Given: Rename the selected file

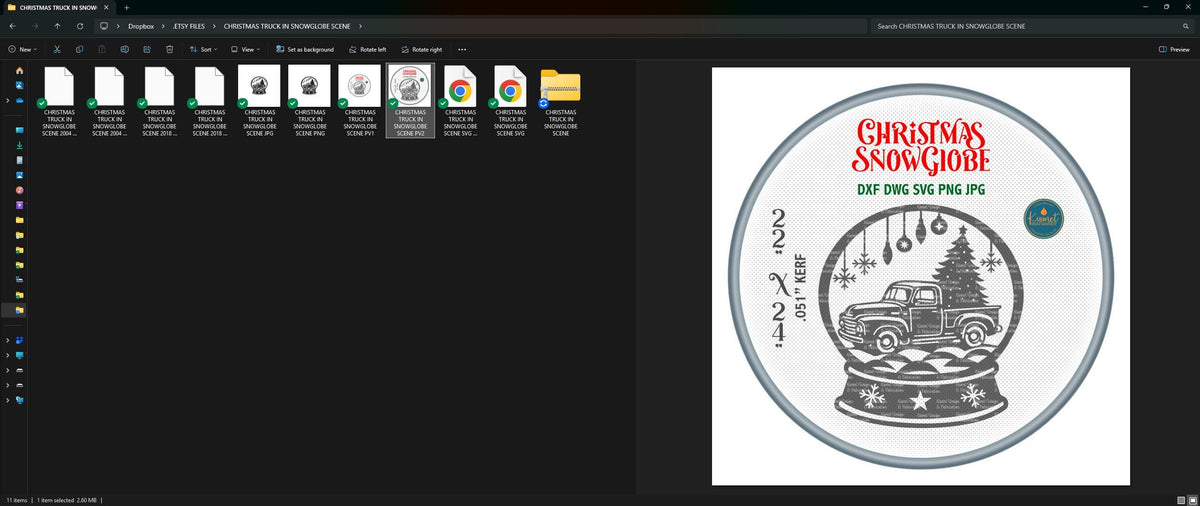Looking at the screenshot, I should pos(124,49).
